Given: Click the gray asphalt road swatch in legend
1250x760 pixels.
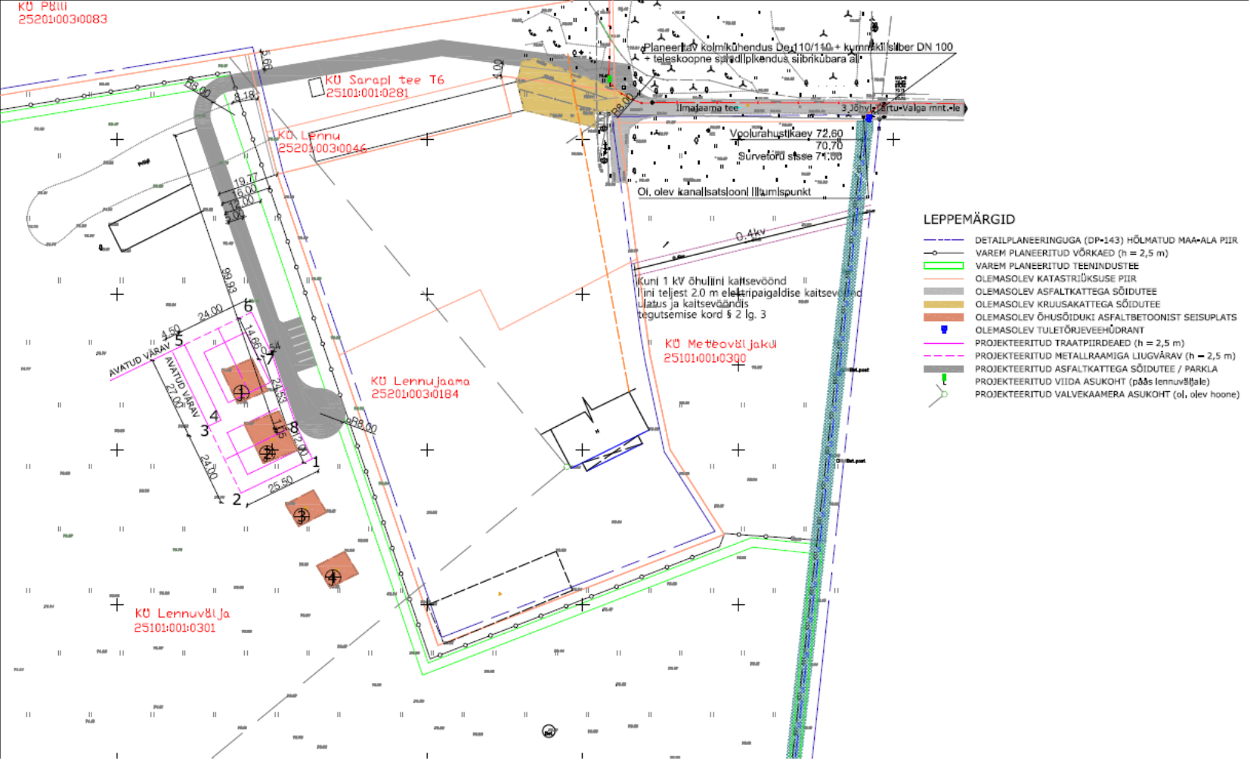Looking at the screenshot, I should pyautogui.click(x=942, y=291).
